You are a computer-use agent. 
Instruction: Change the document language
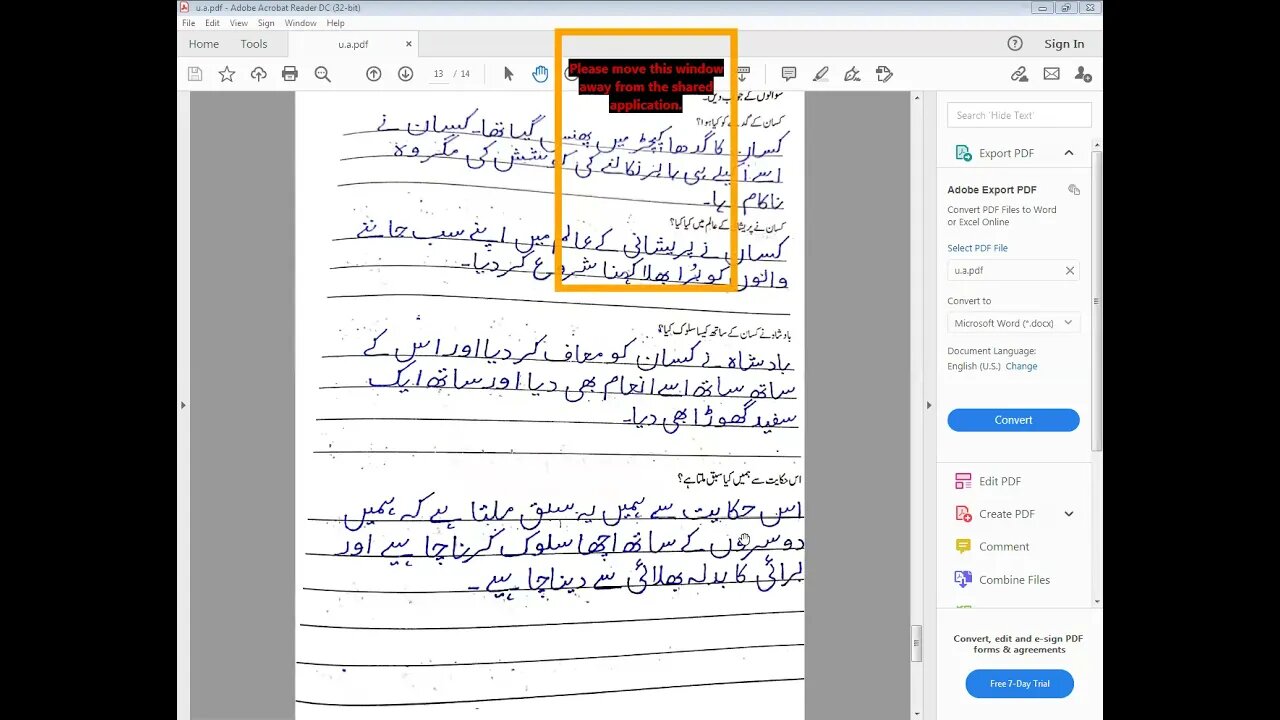pos(1021,366)
